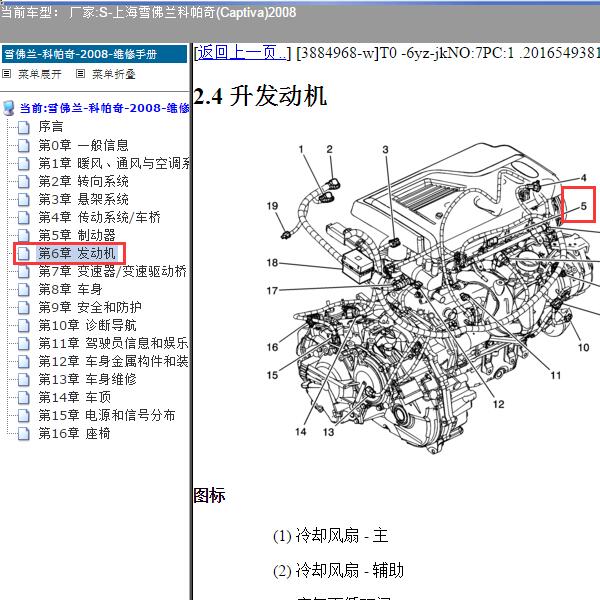Click the 菜单展开 square icon
The height and width of the screenshot is (600, 600).
[x=7, y=73]
